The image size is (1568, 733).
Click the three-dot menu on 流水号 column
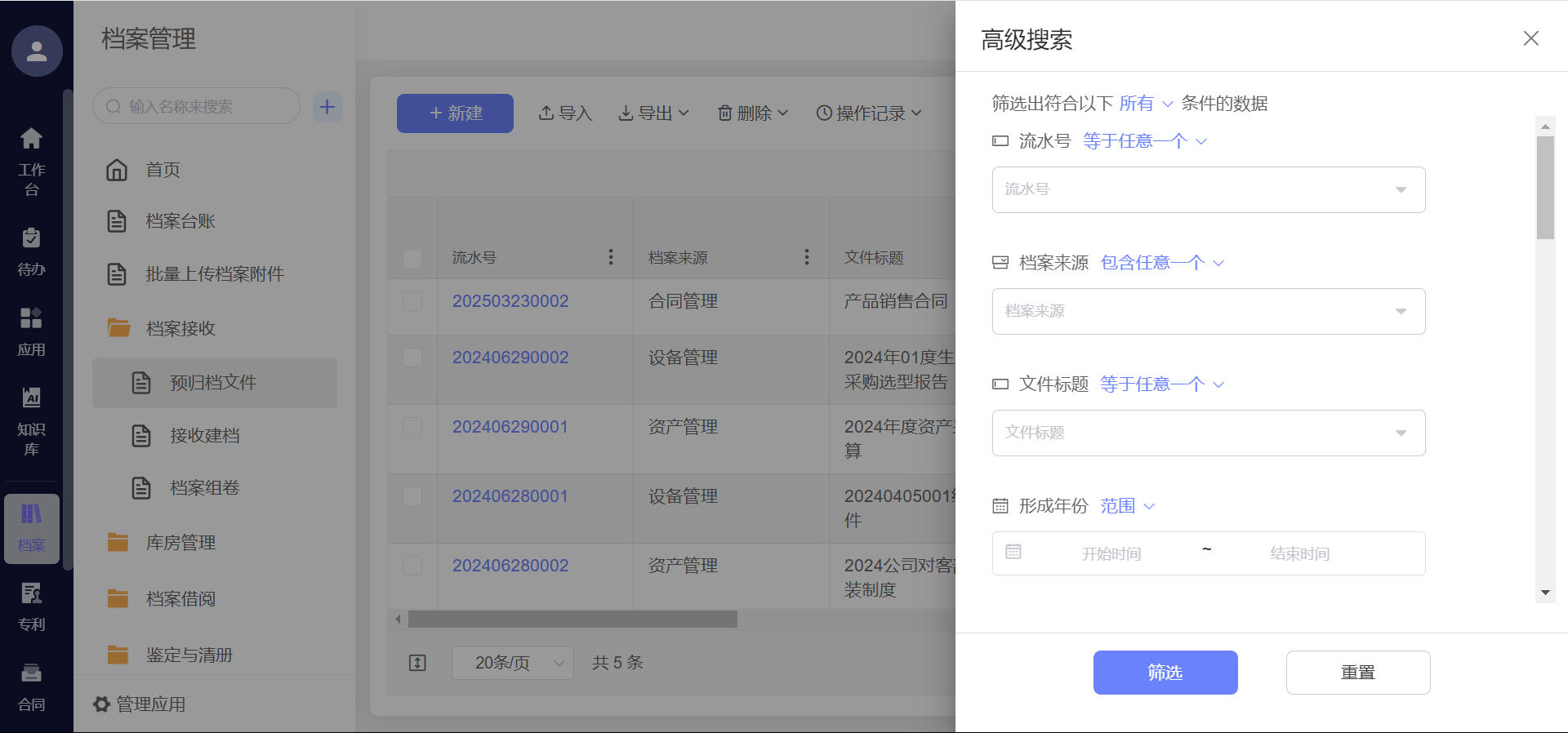coord(610,257)
